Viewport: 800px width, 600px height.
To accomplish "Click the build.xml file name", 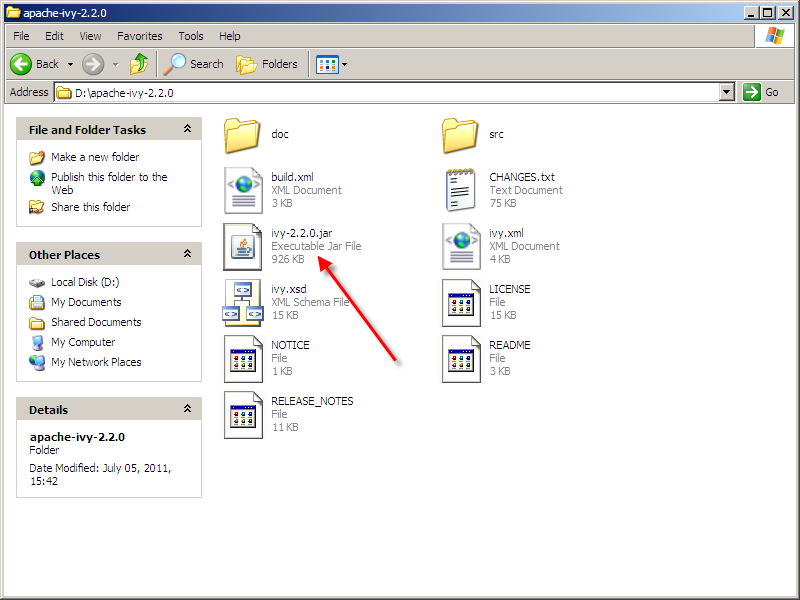I will coord(292,177).
